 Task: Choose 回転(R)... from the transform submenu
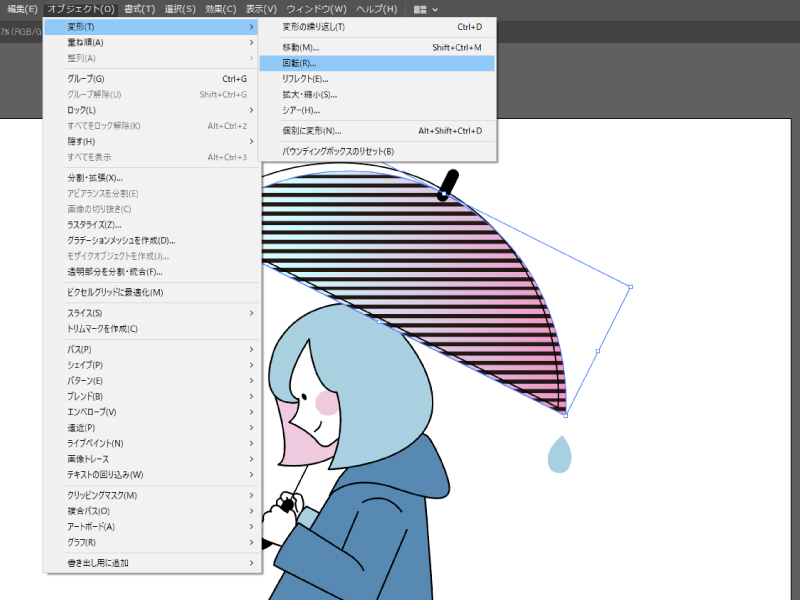[300, 63]
